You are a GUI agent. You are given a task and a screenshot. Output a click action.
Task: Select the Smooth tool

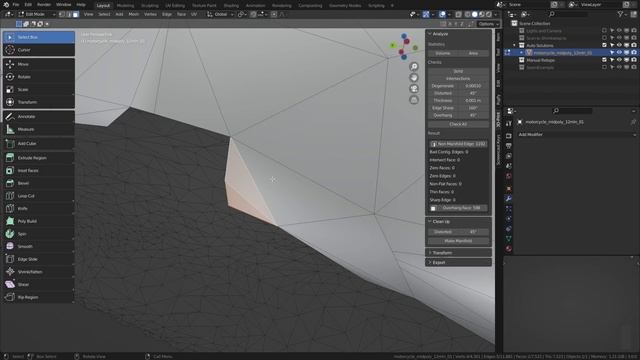pos(39,246)
